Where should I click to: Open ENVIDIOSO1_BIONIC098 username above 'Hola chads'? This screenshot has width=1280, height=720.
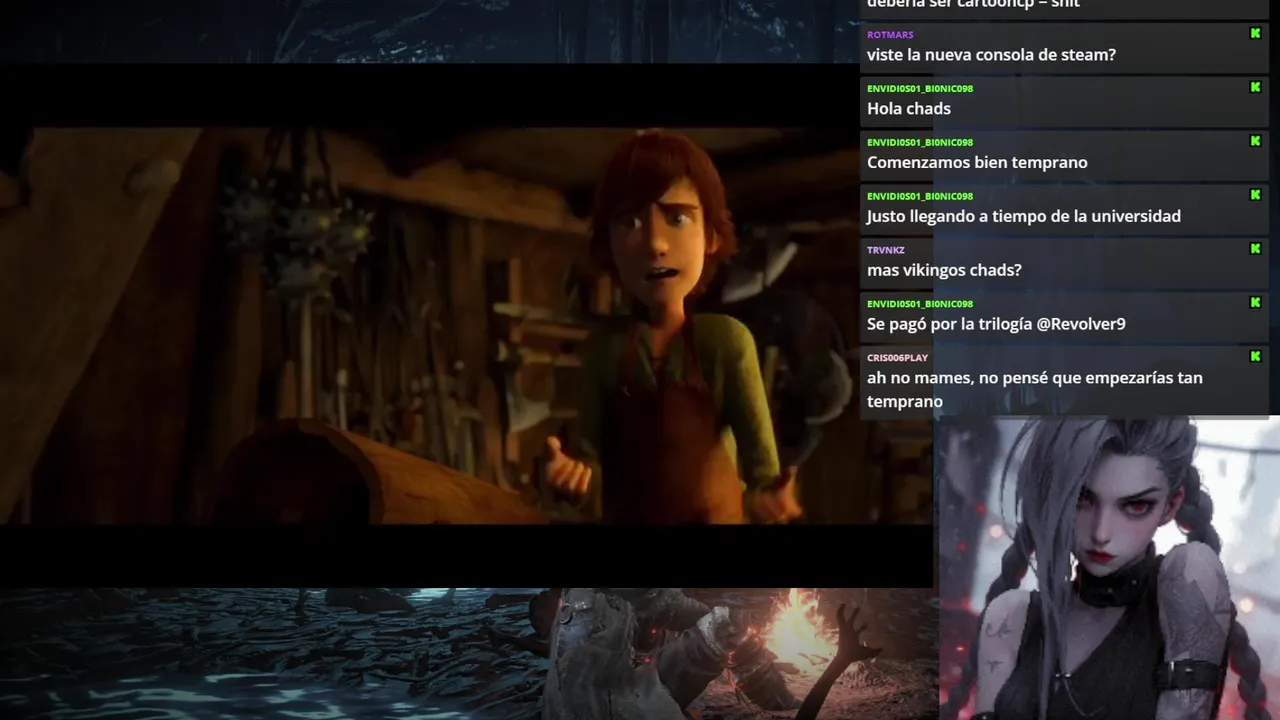coord(920,88)
